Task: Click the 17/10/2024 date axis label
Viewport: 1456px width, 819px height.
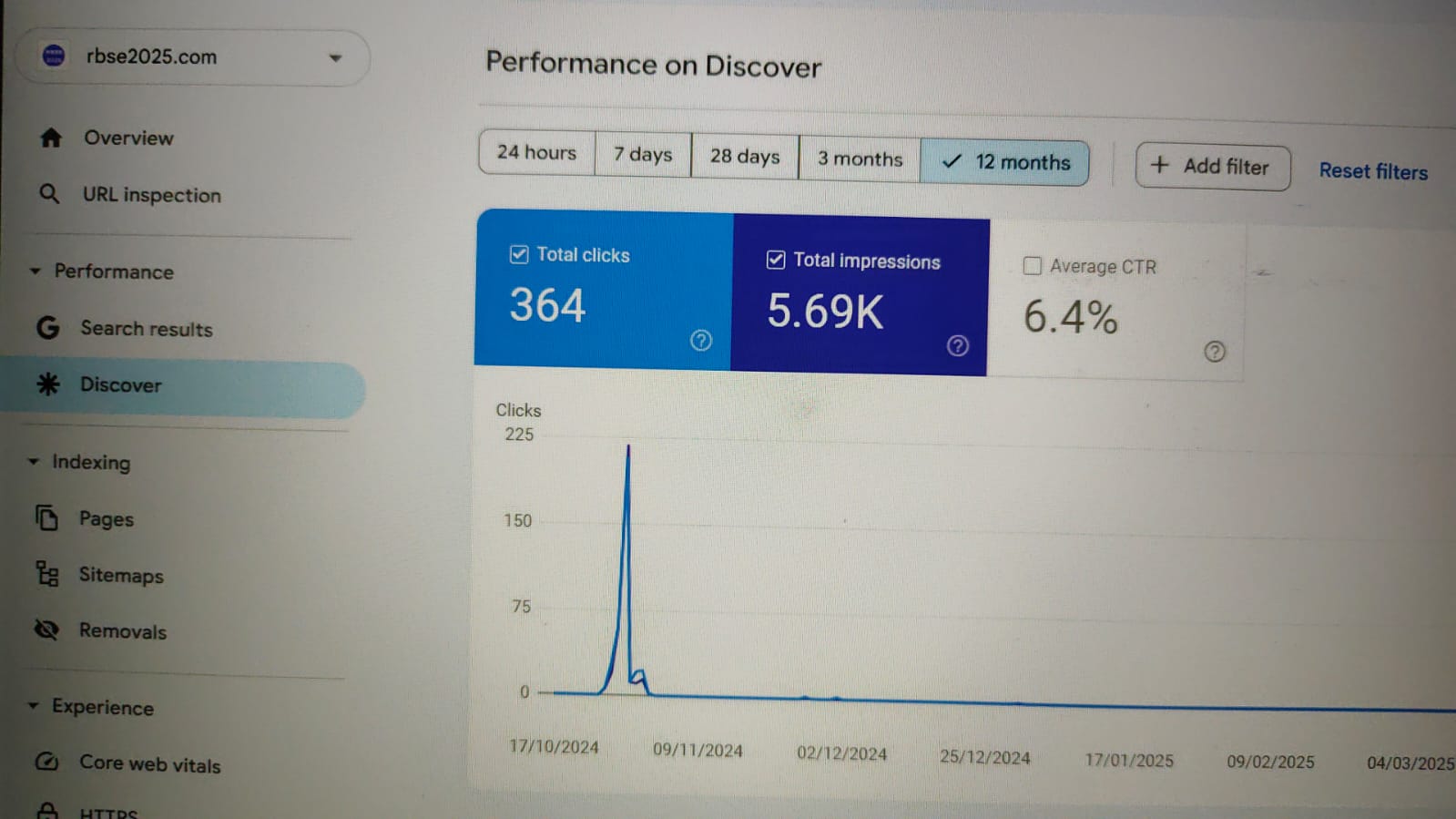Action: (554, 747)
